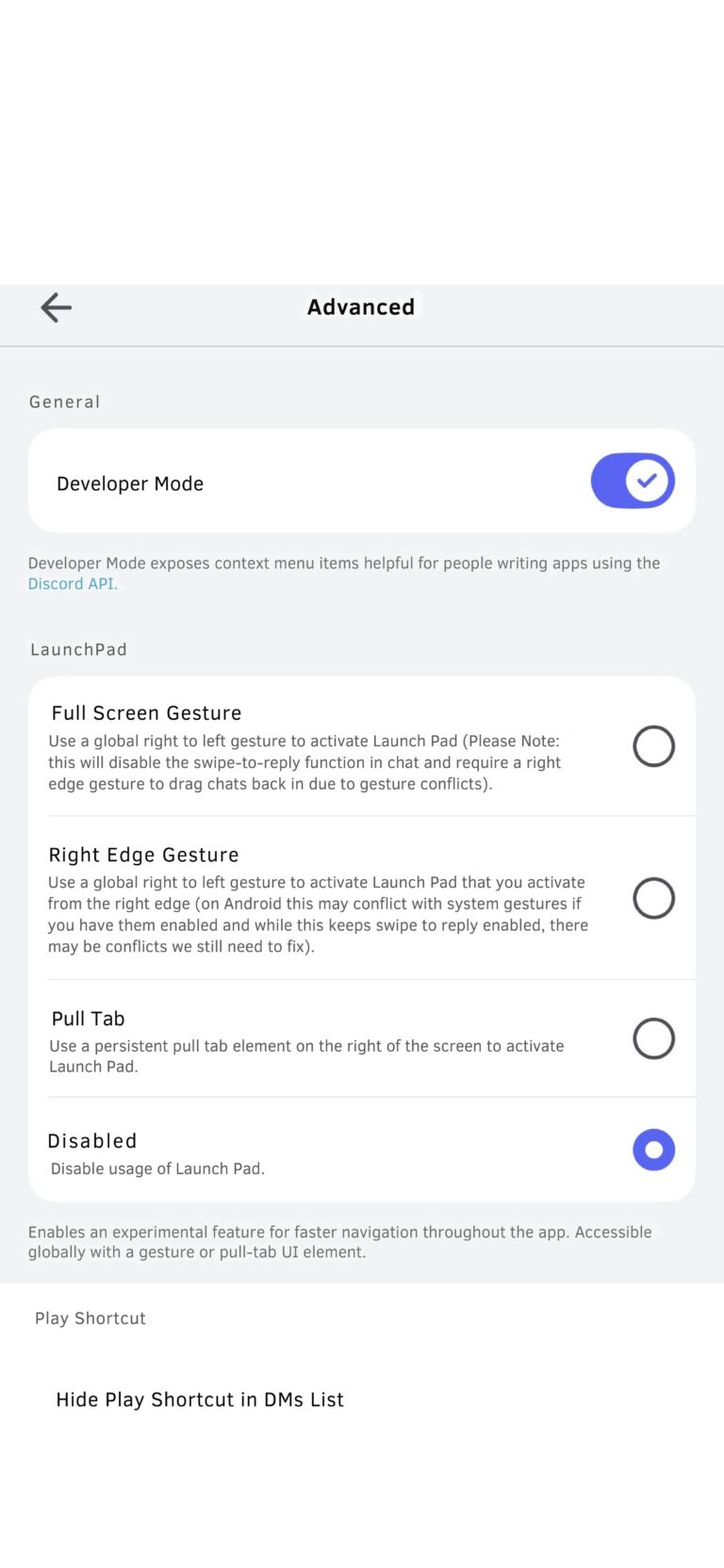Toggle Hide Play Shortcut in DMs List
The image size is (724, 1568).
(x=199, y=1399)
